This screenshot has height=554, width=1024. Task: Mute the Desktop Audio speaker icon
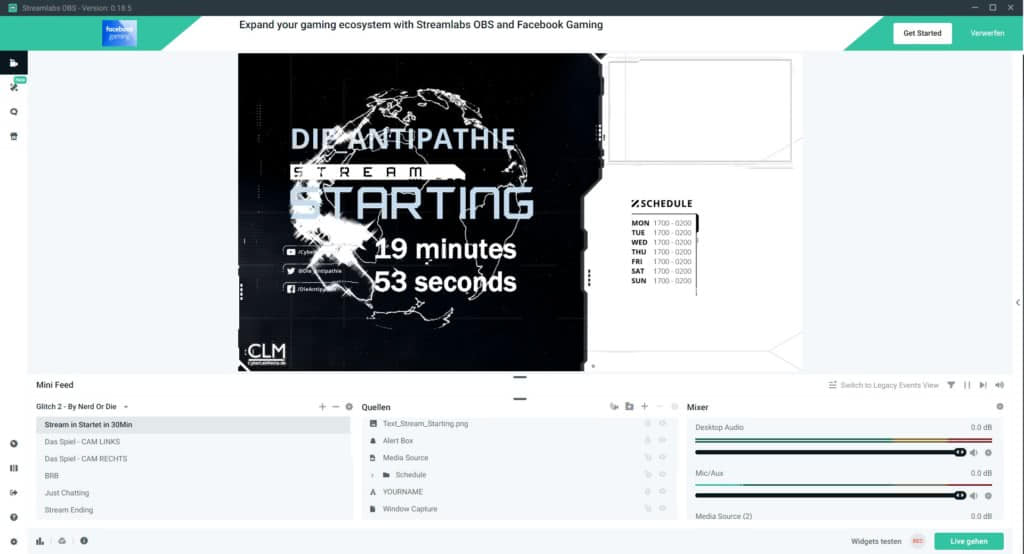(973, 453)
